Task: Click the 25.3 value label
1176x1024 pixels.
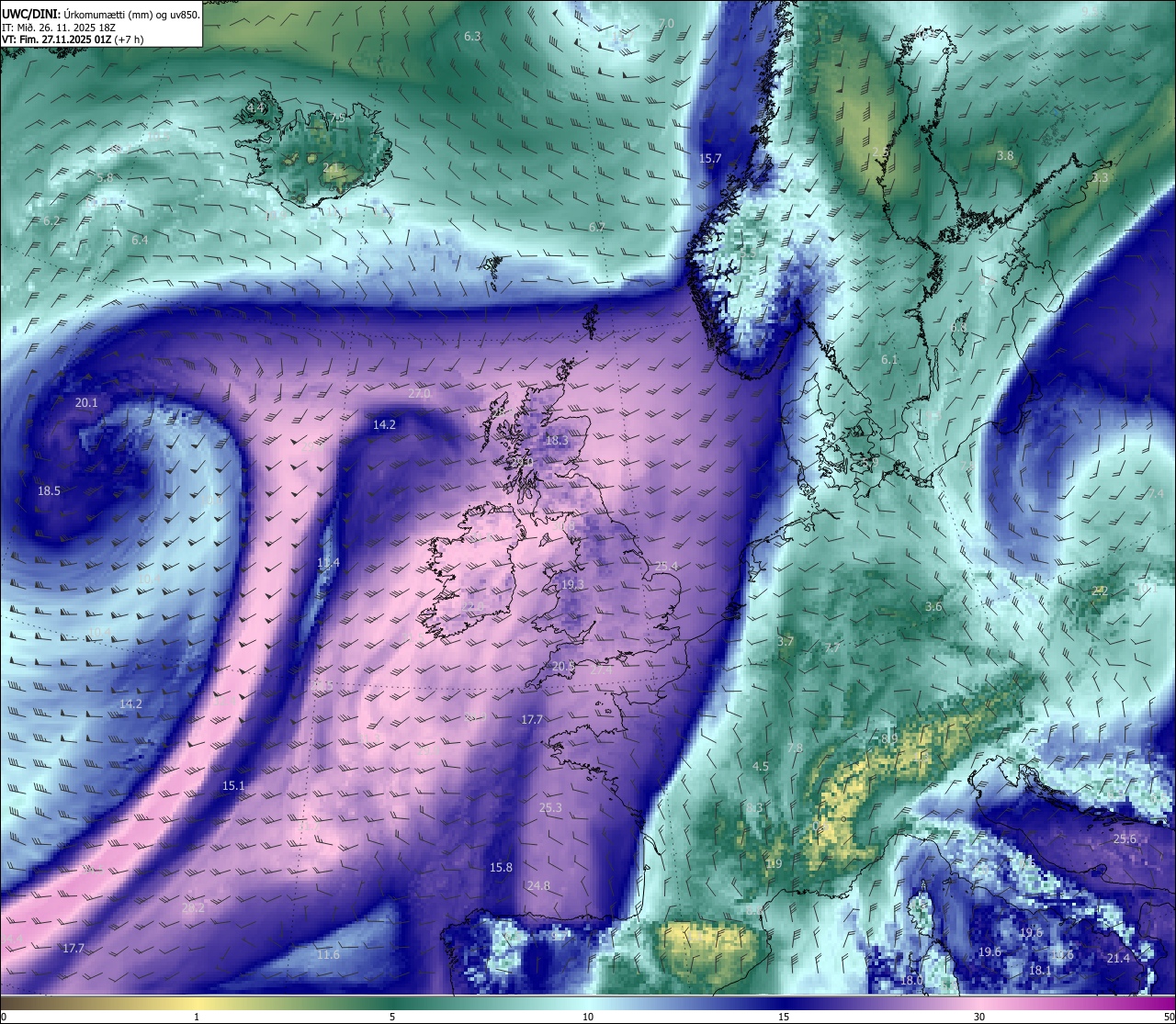Action: click(550, 807)
